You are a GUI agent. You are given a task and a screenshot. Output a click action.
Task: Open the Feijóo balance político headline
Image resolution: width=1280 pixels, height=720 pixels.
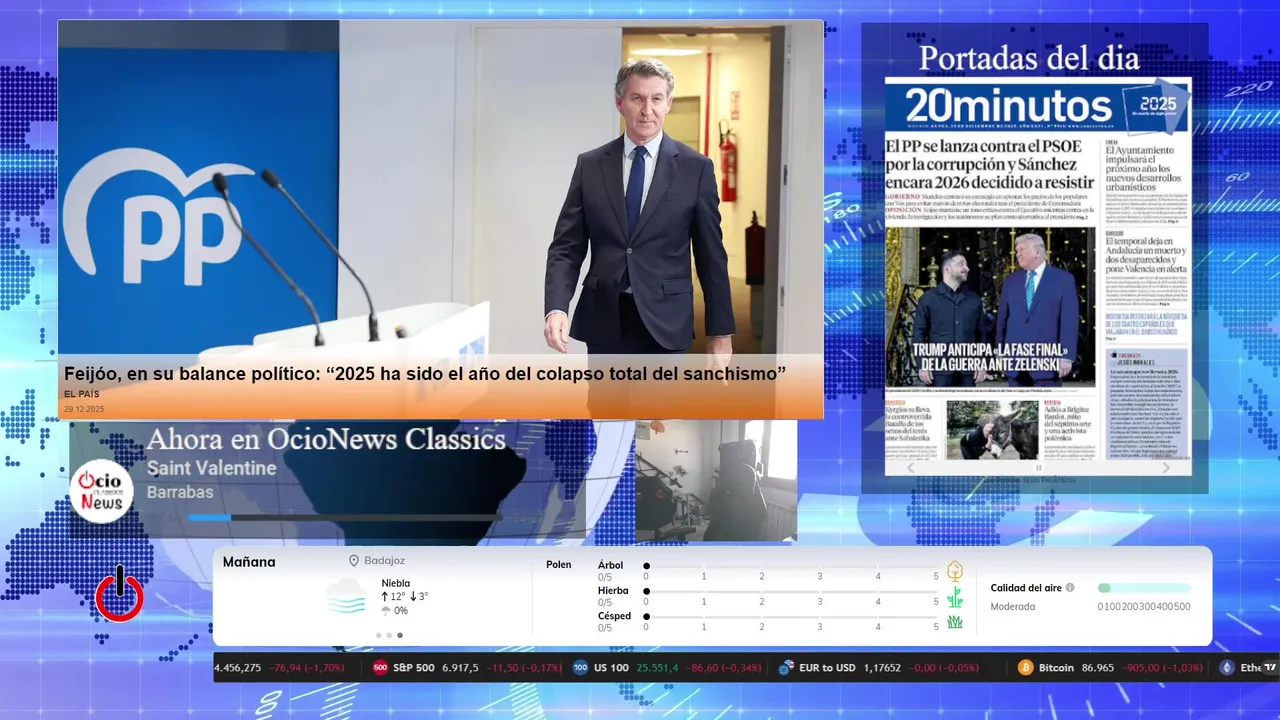click(425, 373)
